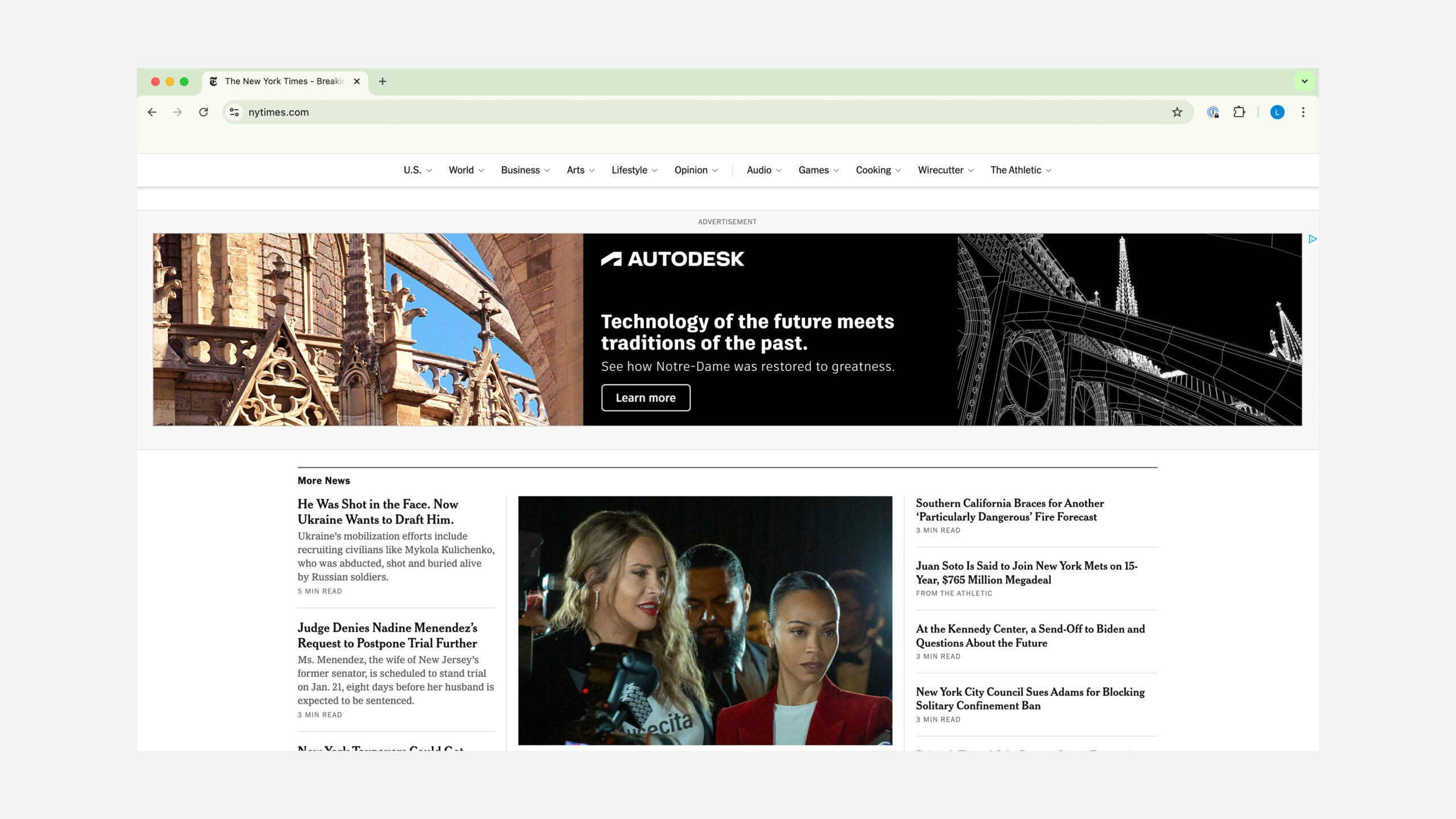Open the Extensions puzzle icon
This screenshot has height=819, width=1456.
(x=1239, y=112)
